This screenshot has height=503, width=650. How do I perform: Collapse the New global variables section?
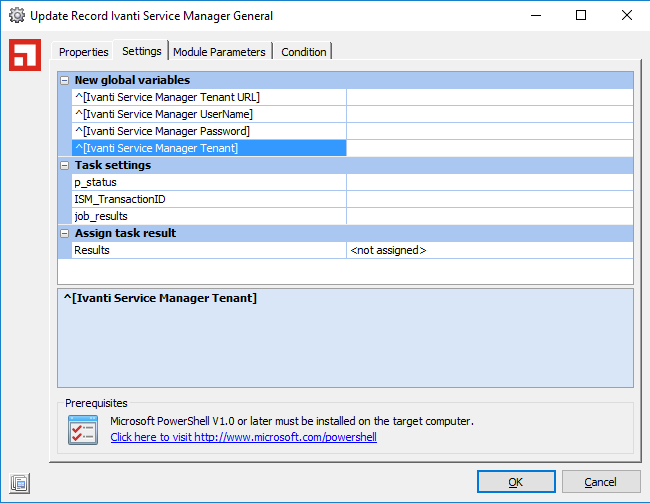[65, 80]
